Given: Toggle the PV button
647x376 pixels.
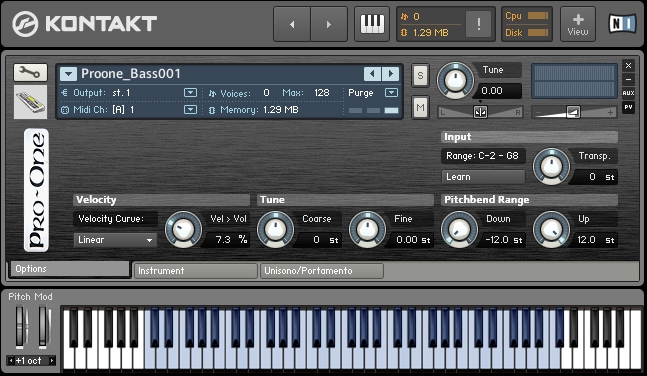Looking at the screenshot, I should click(x=628, y=107).
